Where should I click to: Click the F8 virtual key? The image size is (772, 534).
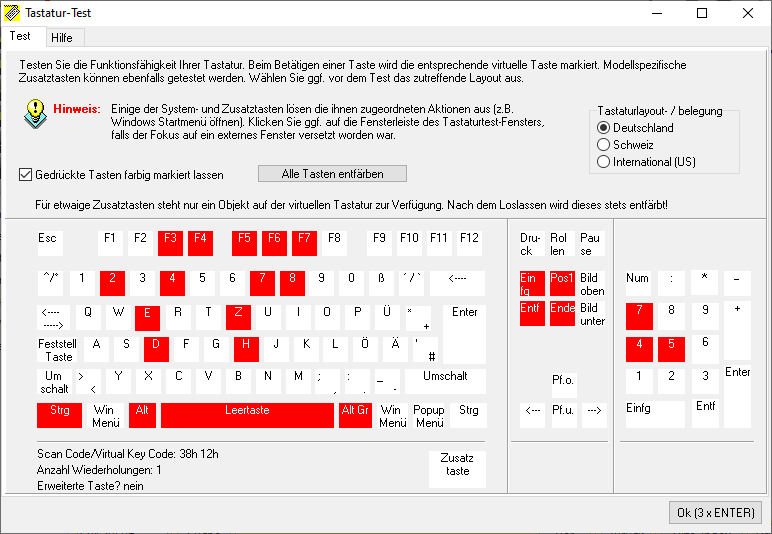[334, 243]
